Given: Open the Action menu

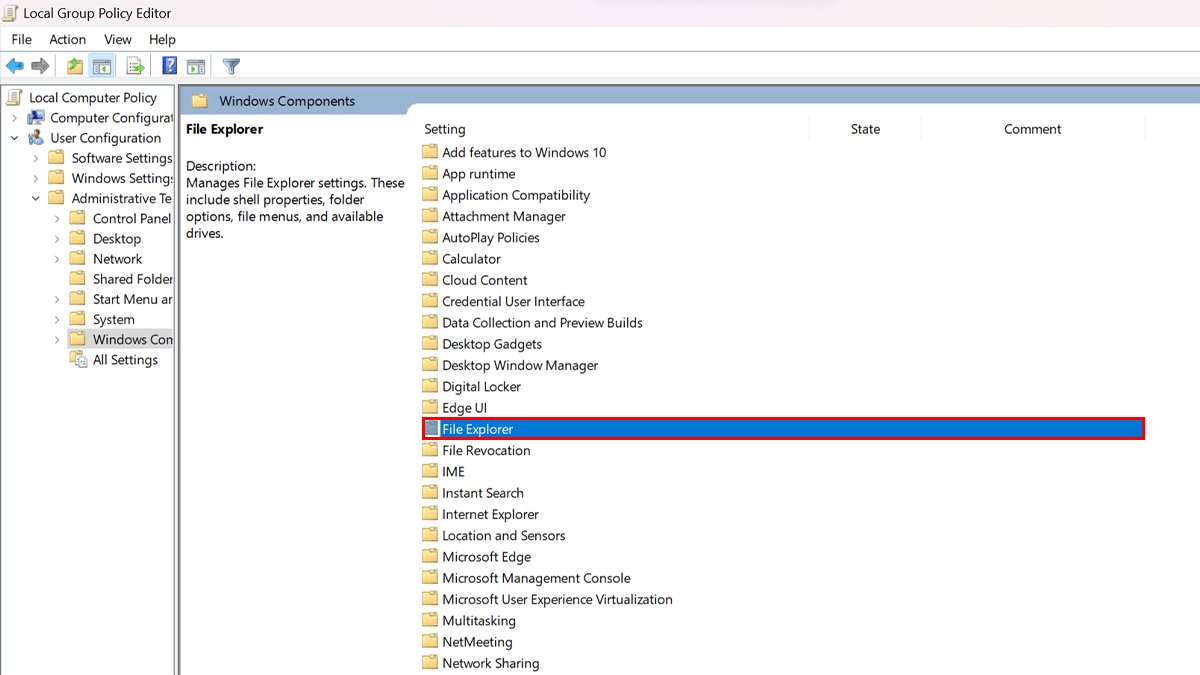Looking at the screenshot, I should 67,39.
